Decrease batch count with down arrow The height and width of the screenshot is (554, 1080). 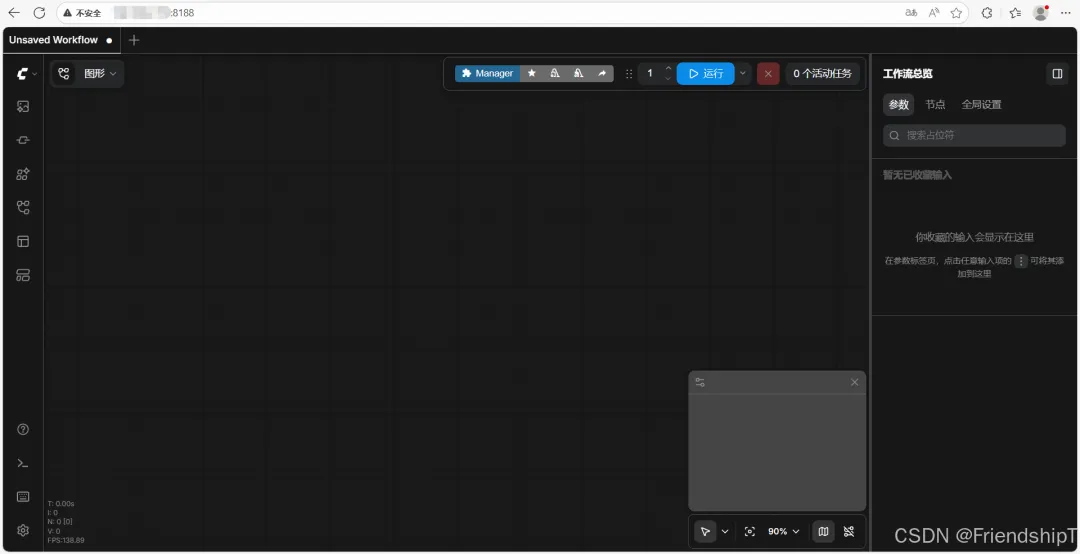coord(668,79)
